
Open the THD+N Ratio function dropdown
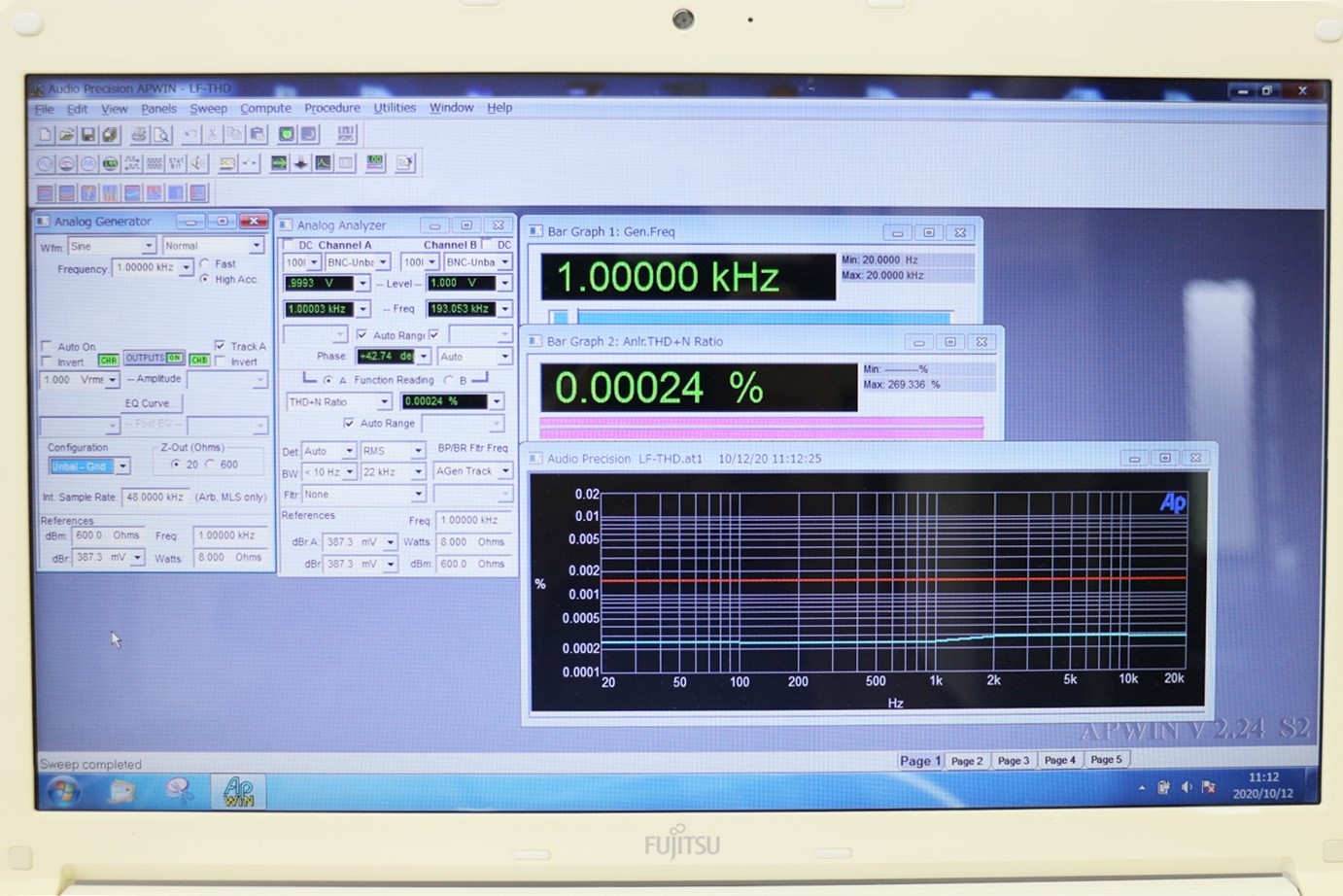(x=384, y=401)
